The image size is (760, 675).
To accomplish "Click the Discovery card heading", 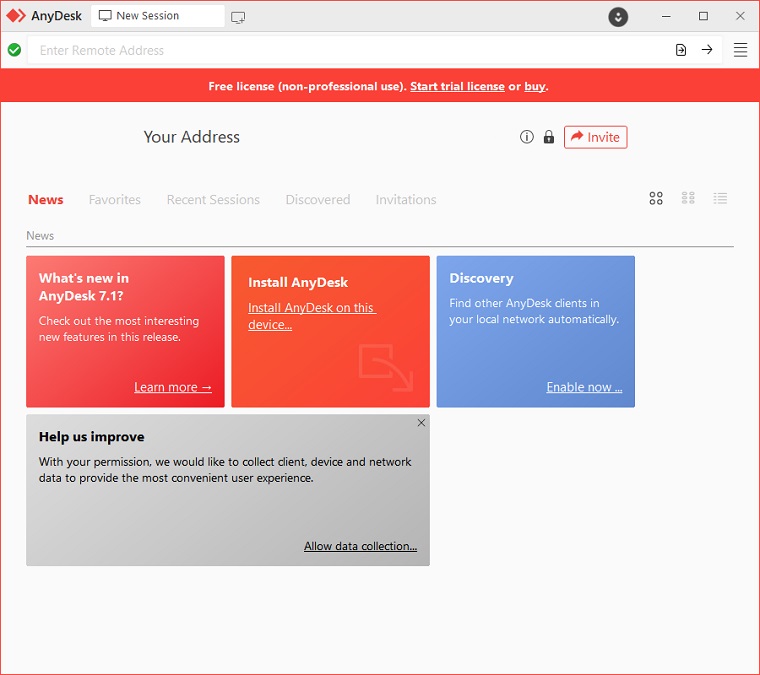I will pyautogui.click(x=481, y=278).
